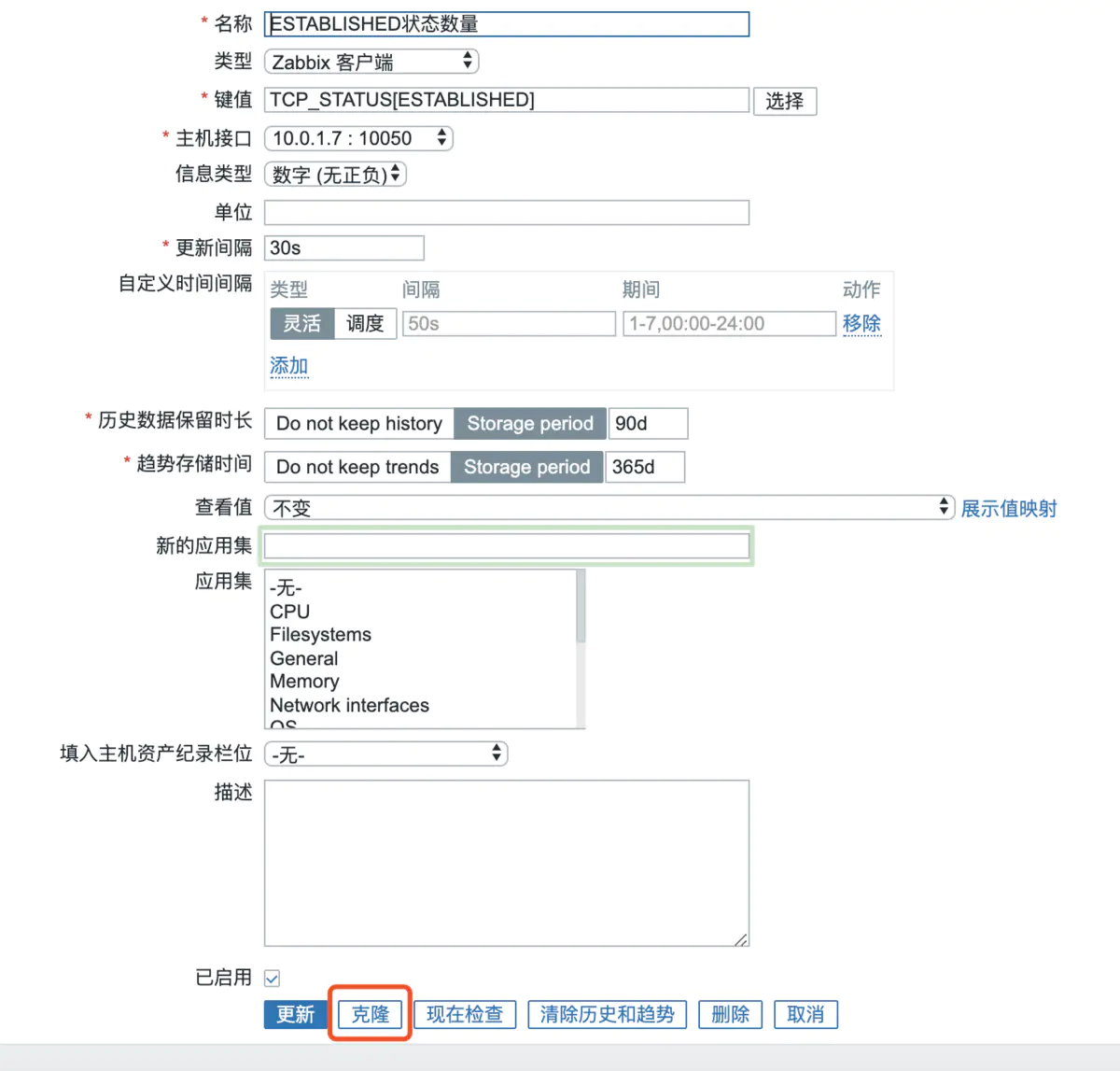1120x1071 pixels.
Task: Select CPU in the 应用集 list
Action: tap(288, 611)
